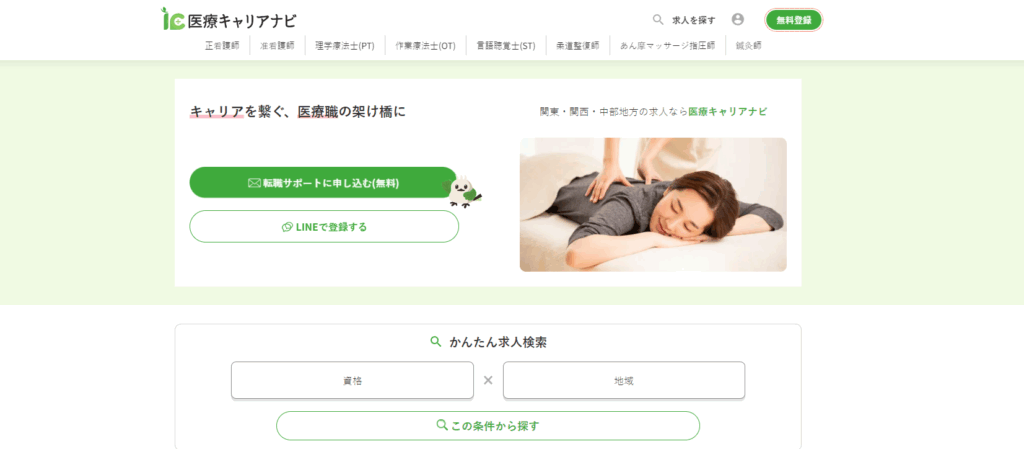Click the search magnifier icon in header
Image resolution: width=1024 pixels, height=449 pixels.
tap(658, 20)
